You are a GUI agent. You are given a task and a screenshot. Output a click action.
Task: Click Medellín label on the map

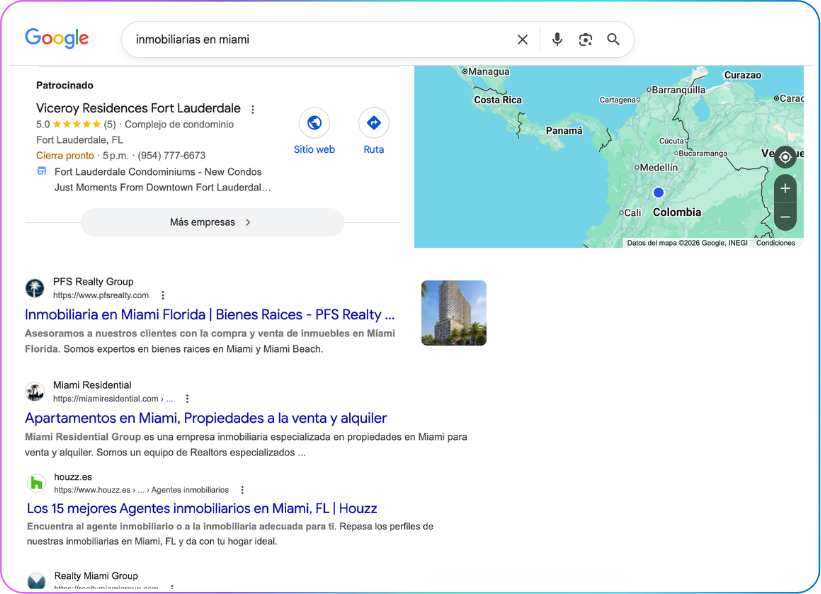(658, 167)
